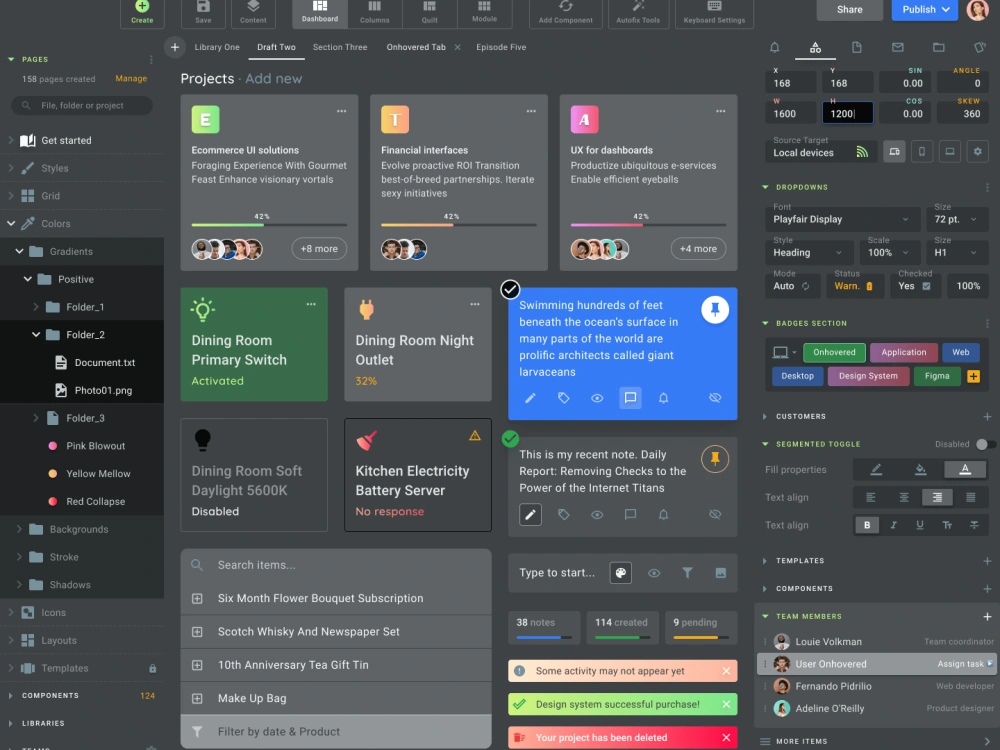Click the Save toolbar icon
Image resolution: width=1000 pixels, height=750 pixels.
203,7
